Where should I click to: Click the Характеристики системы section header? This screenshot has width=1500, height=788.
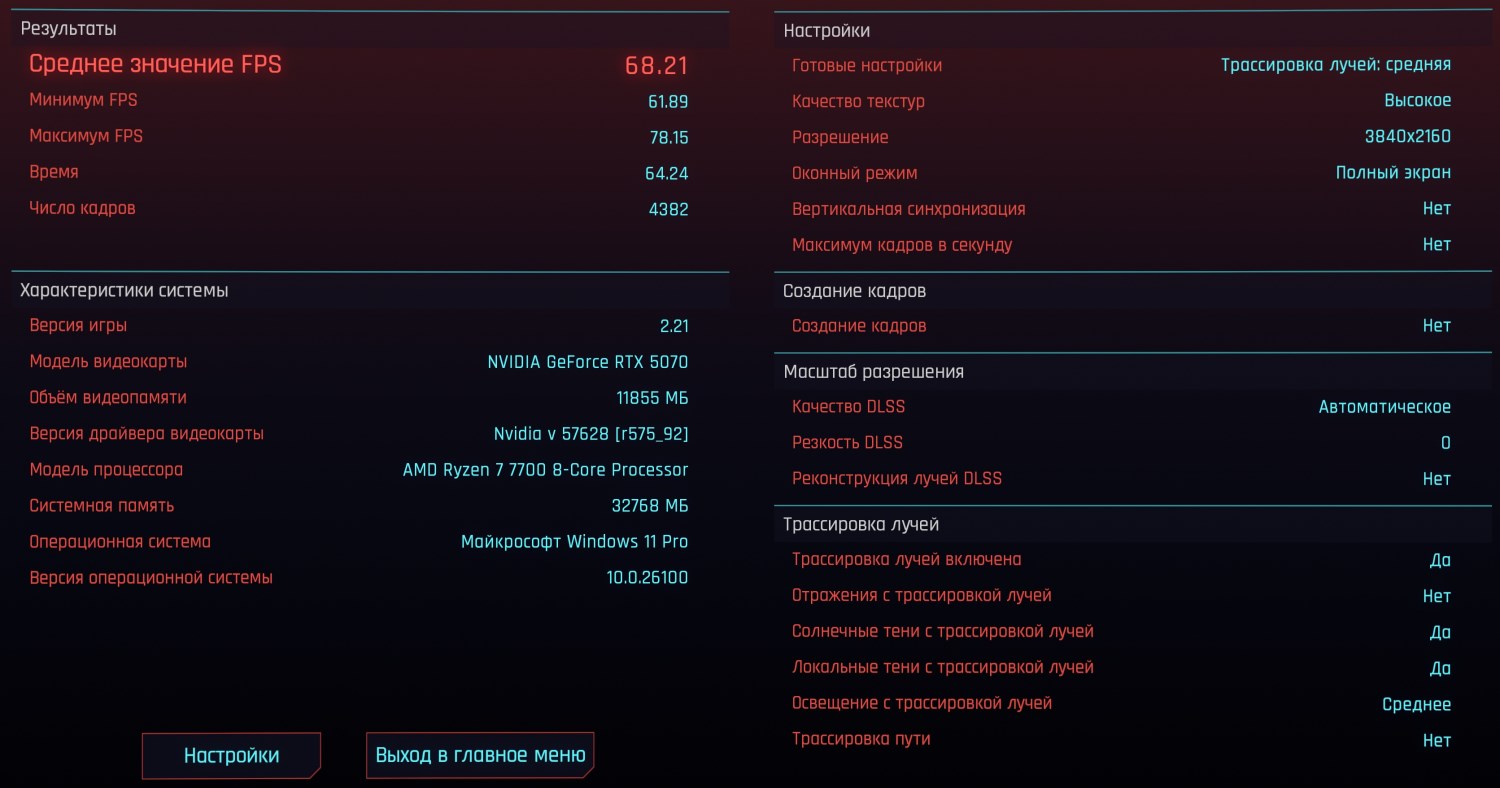[x=124, y=291]
